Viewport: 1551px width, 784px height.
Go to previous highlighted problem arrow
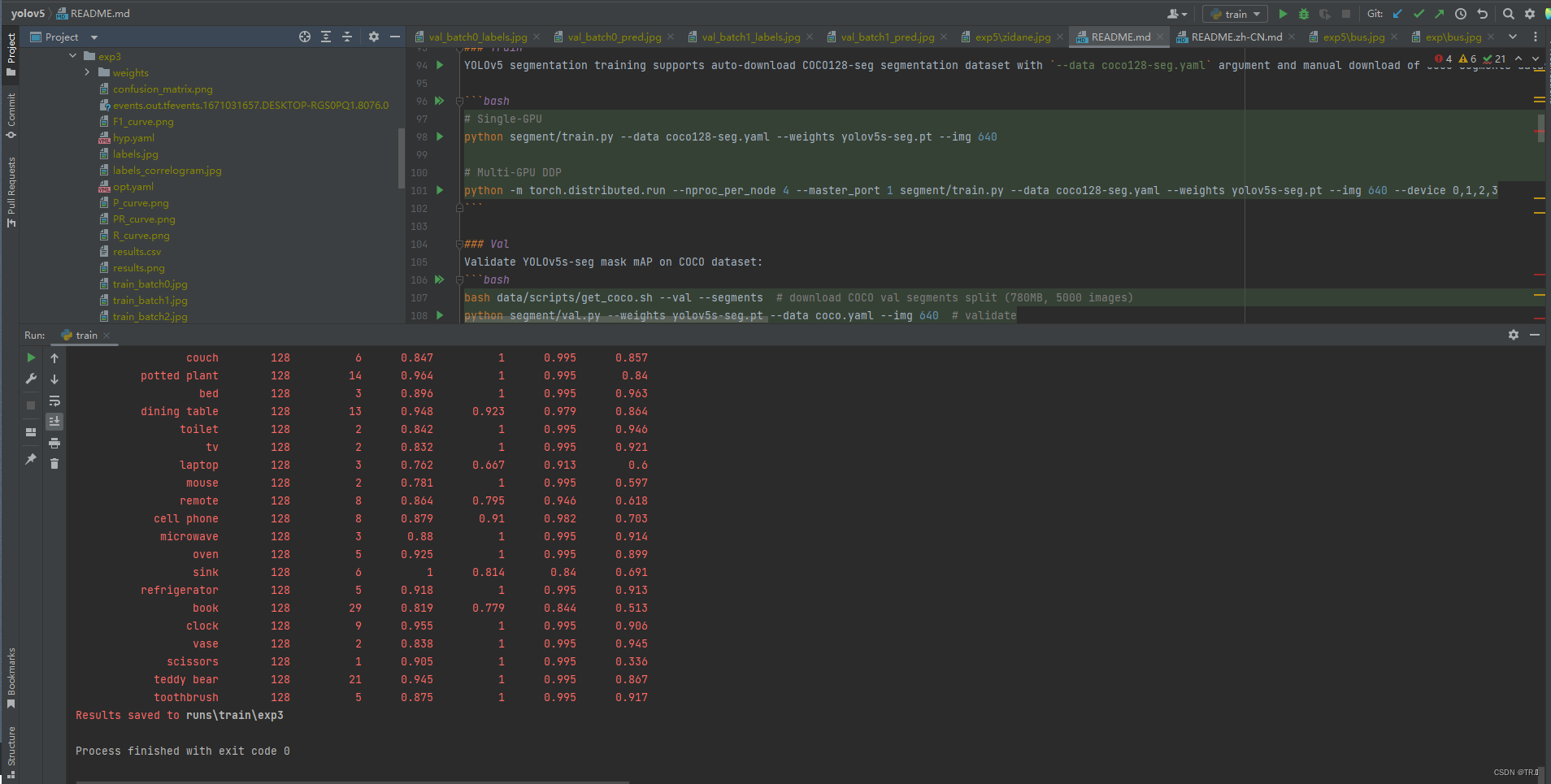(1518, 58)
